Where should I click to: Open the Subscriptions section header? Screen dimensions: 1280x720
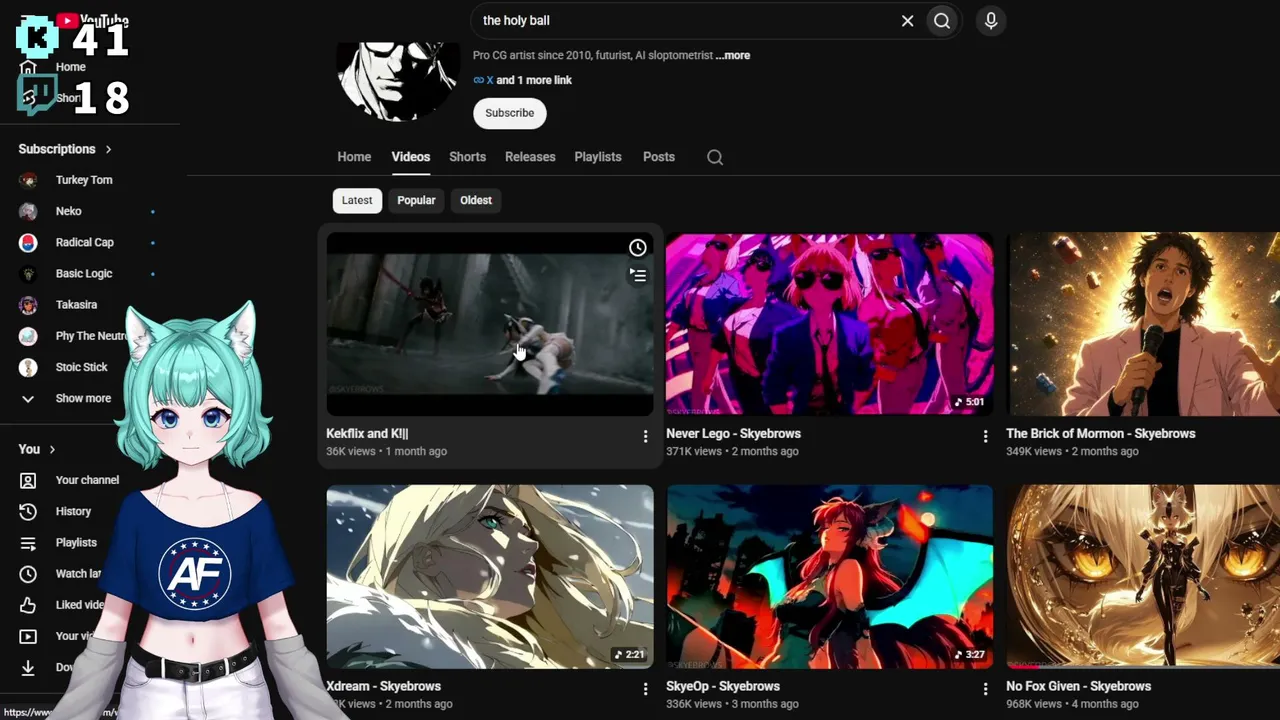coord(65,149)
